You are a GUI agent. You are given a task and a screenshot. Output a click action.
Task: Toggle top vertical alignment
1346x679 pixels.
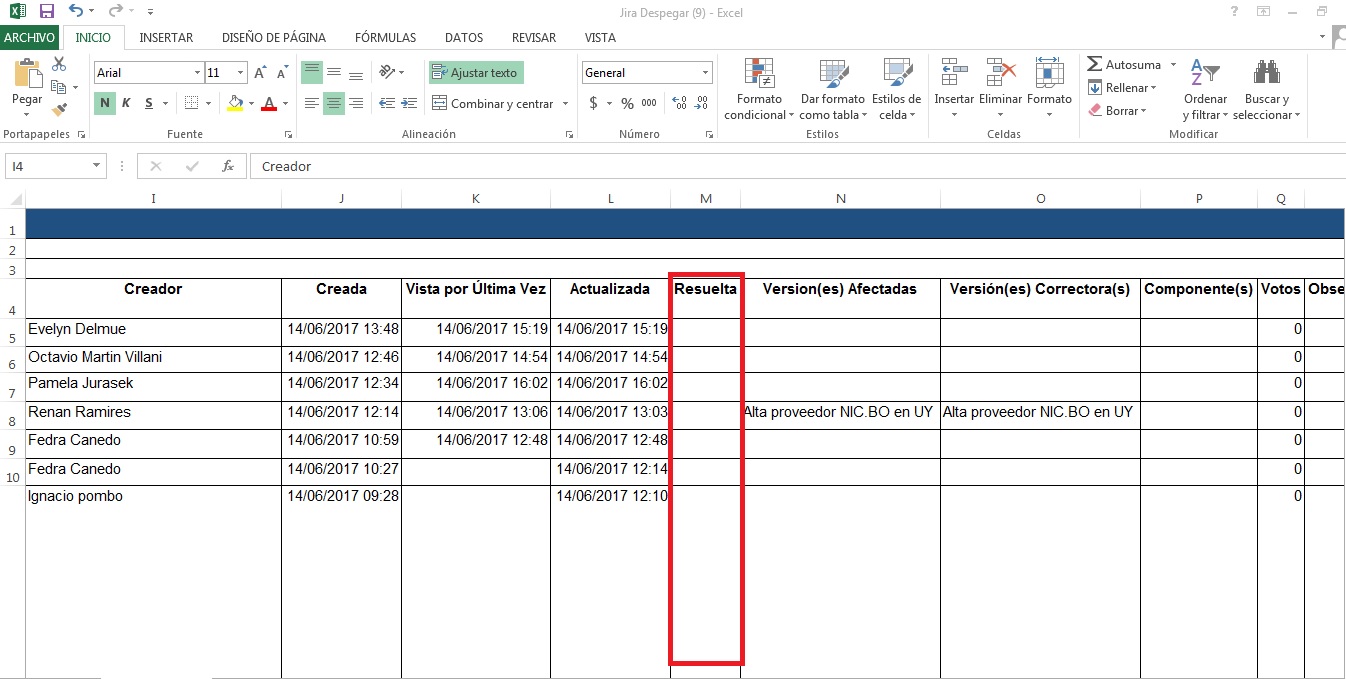click(x=312, y=72)
